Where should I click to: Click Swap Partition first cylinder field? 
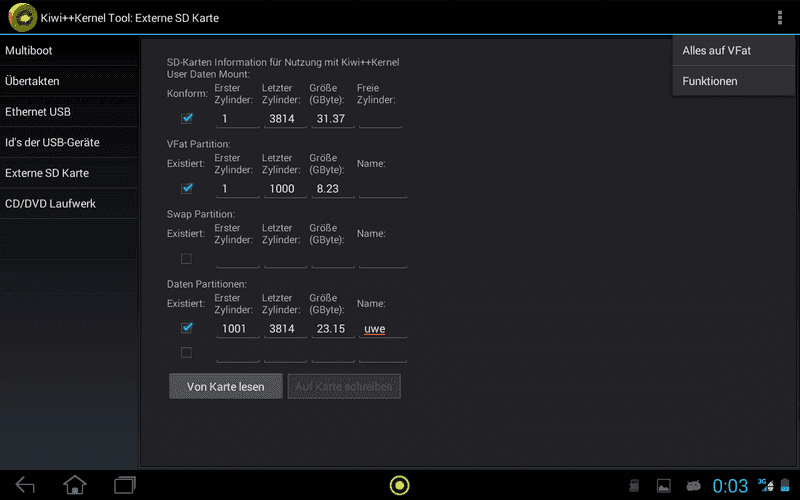[238, 259]
